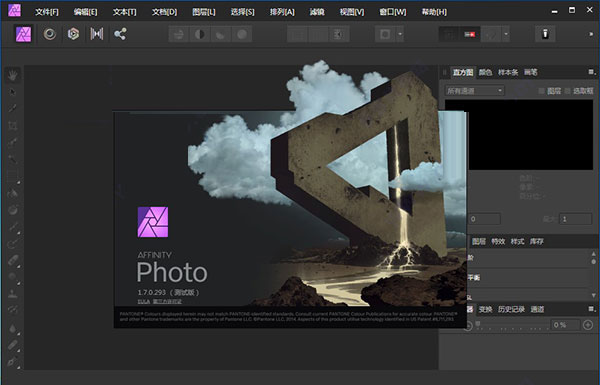Select the View (hand) tool
The width and height of the screenshot is (600, 385).
point(13,75)
